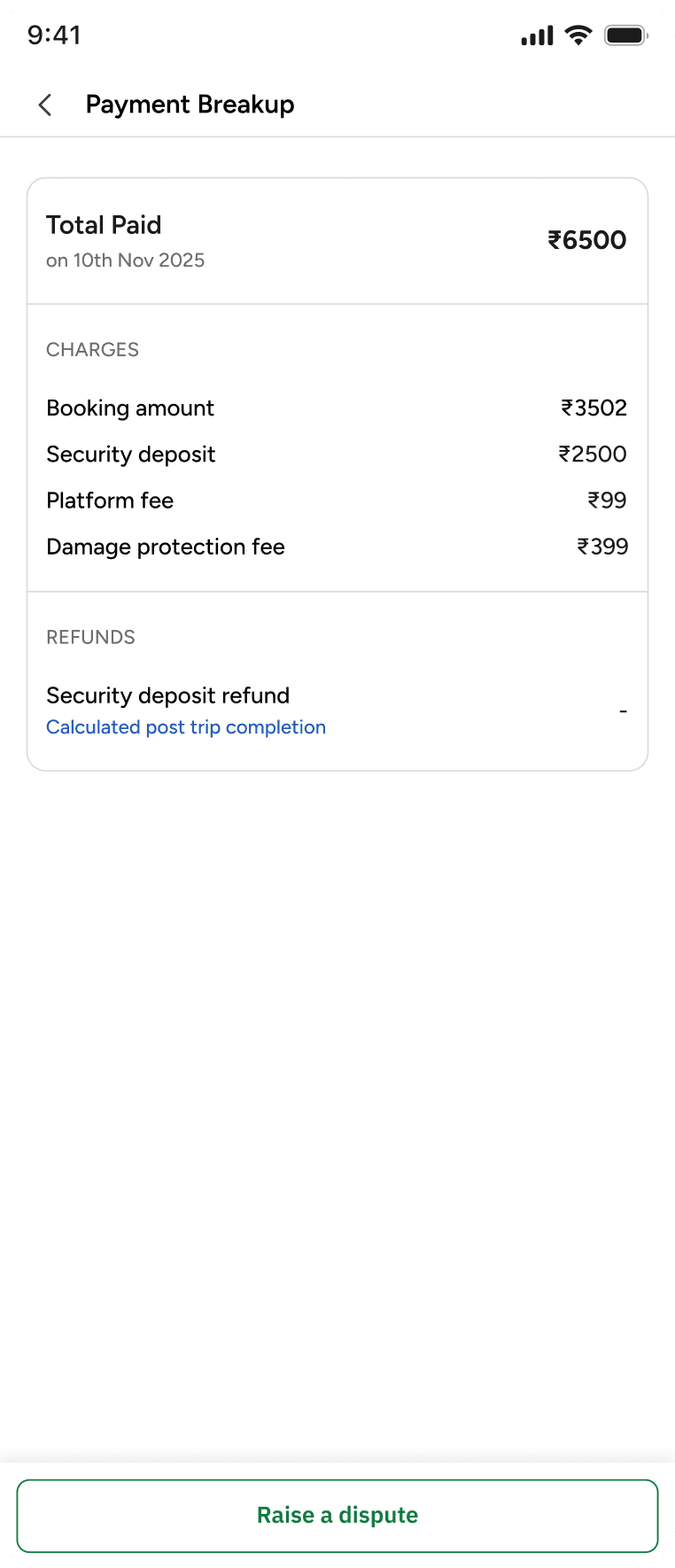Select the Security deposit charge label
Image resolution: width=675 pixels, height=1568 pixels.
130,454
